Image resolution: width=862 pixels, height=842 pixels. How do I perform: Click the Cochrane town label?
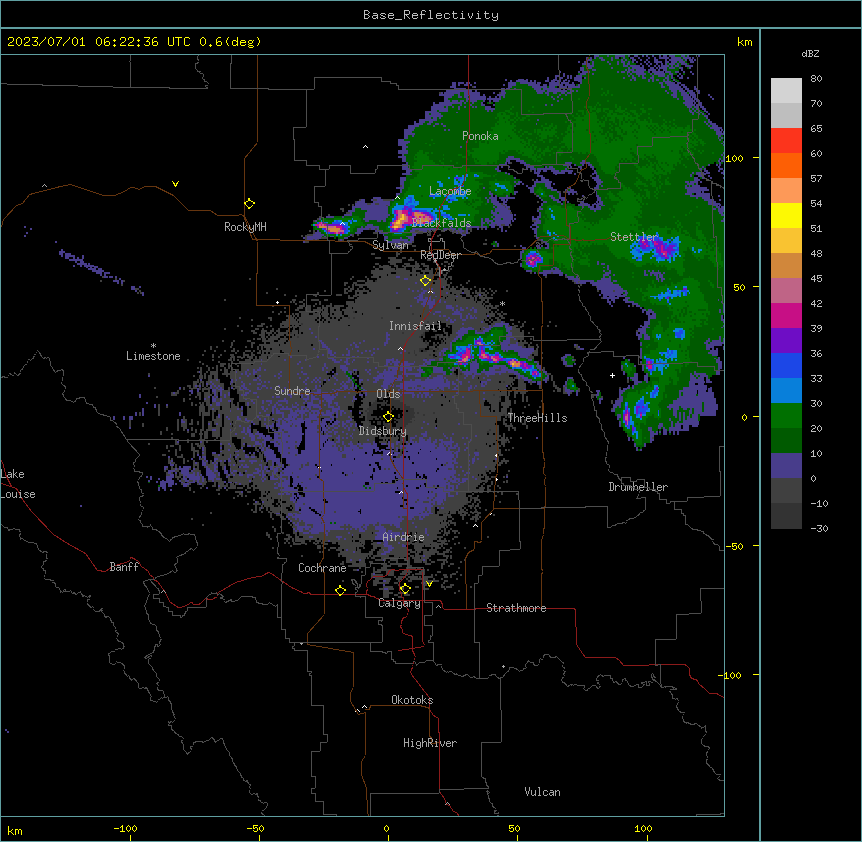tap(322, 568)
